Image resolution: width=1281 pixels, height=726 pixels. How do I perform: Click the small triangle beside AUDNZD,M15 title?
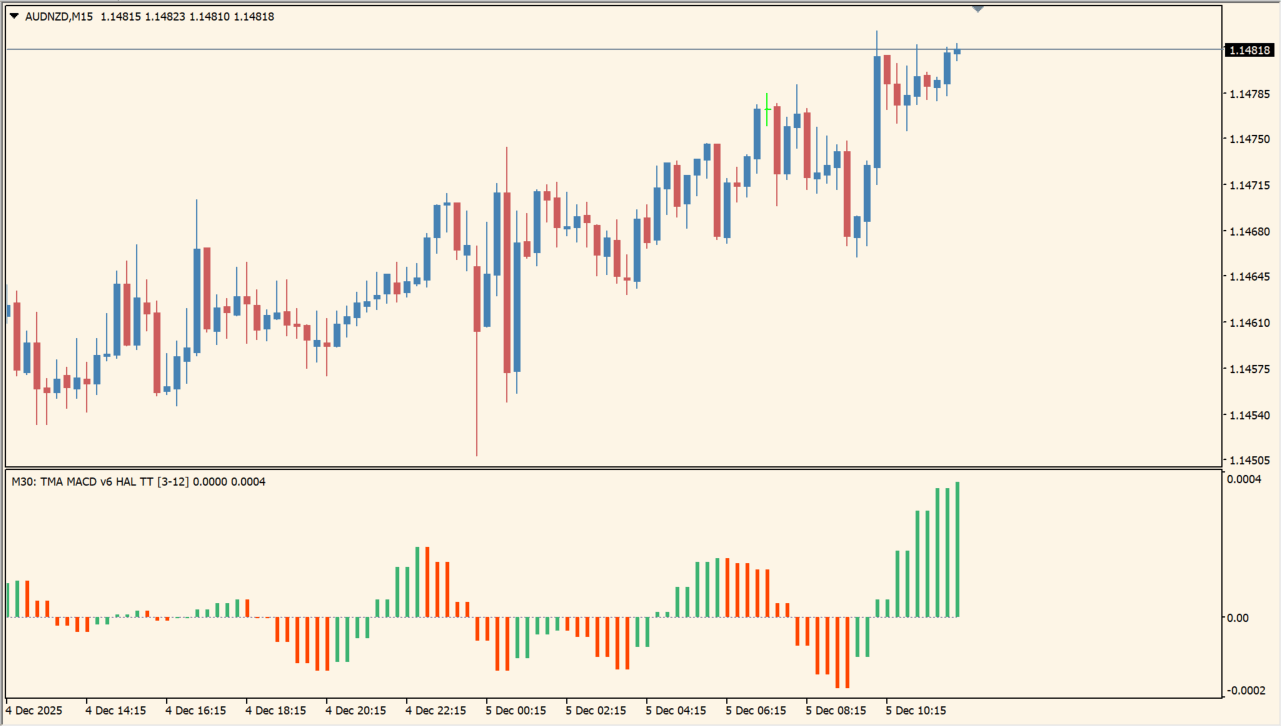[x=14, y=16]
